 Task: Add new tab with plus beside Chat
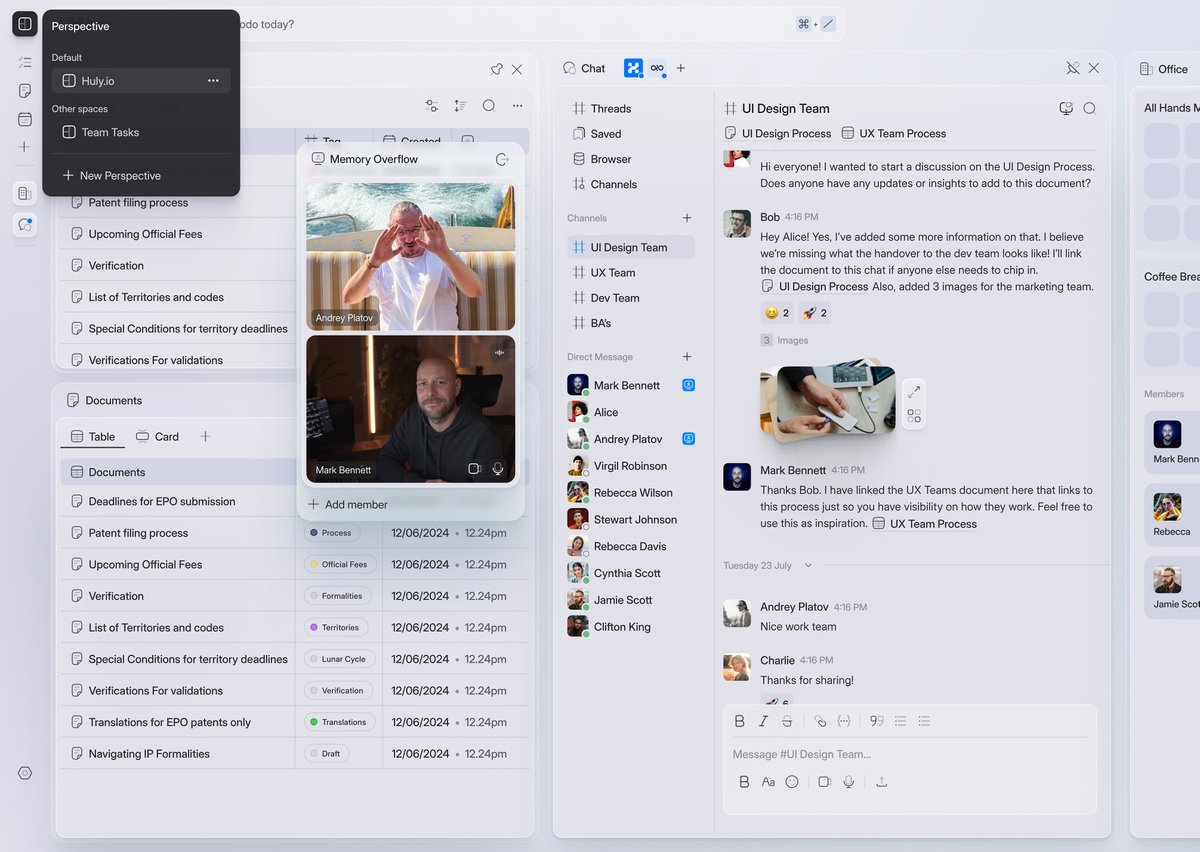point(681,68)
